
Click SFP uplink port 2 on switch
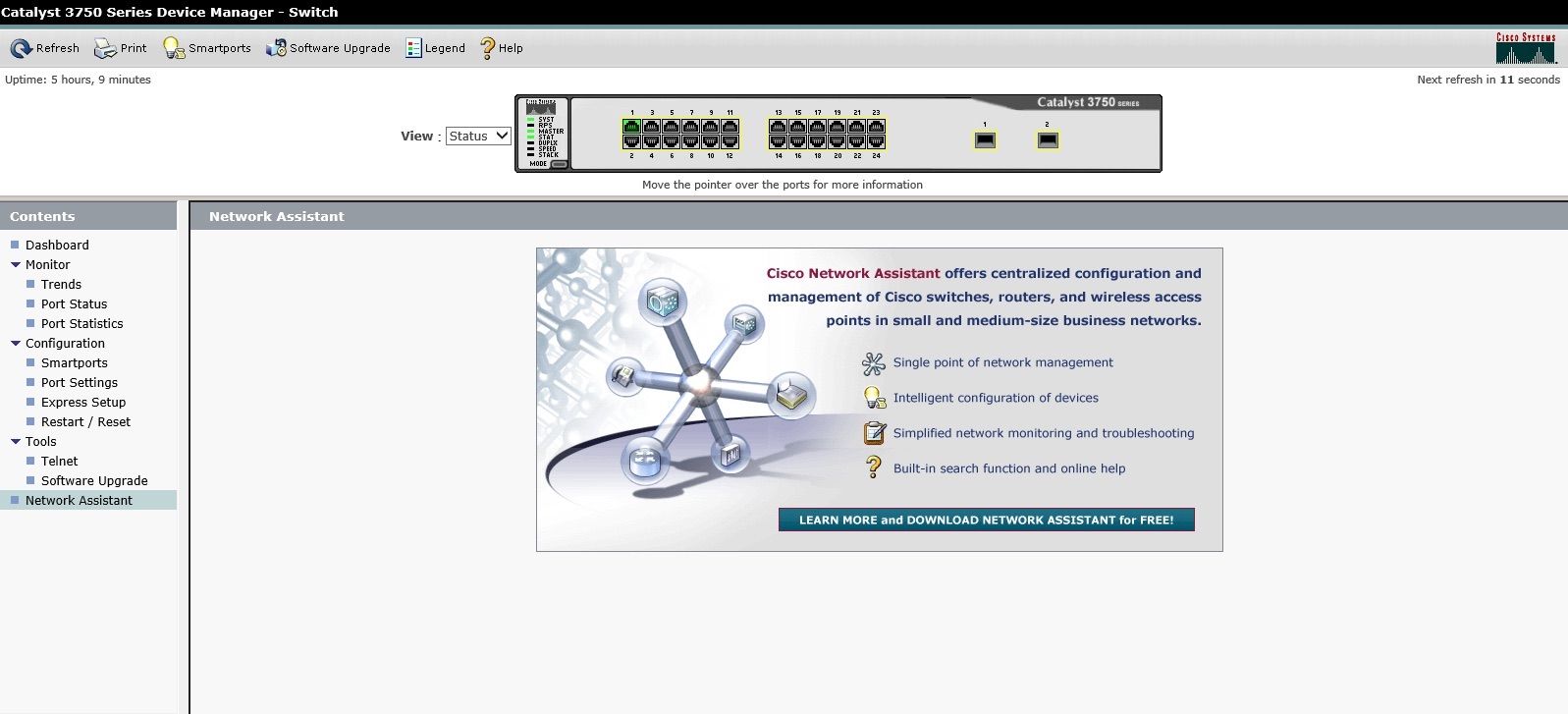(1048, 140)
